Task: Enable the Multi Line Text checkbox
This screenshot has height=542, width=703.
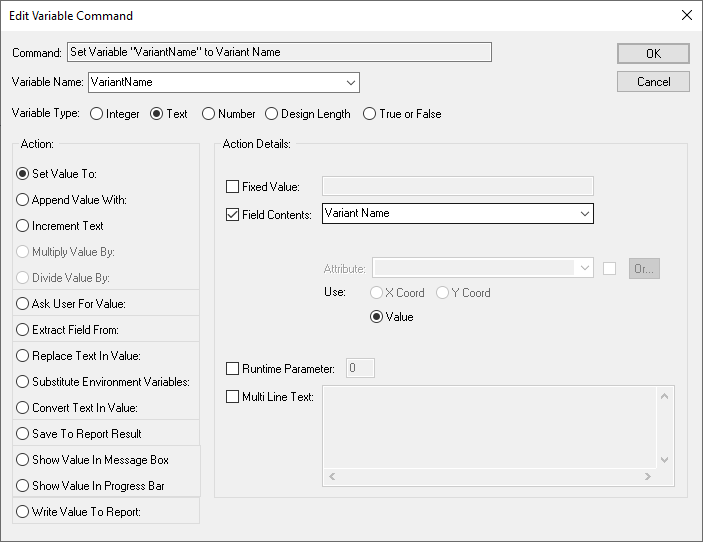Action: 233,397
